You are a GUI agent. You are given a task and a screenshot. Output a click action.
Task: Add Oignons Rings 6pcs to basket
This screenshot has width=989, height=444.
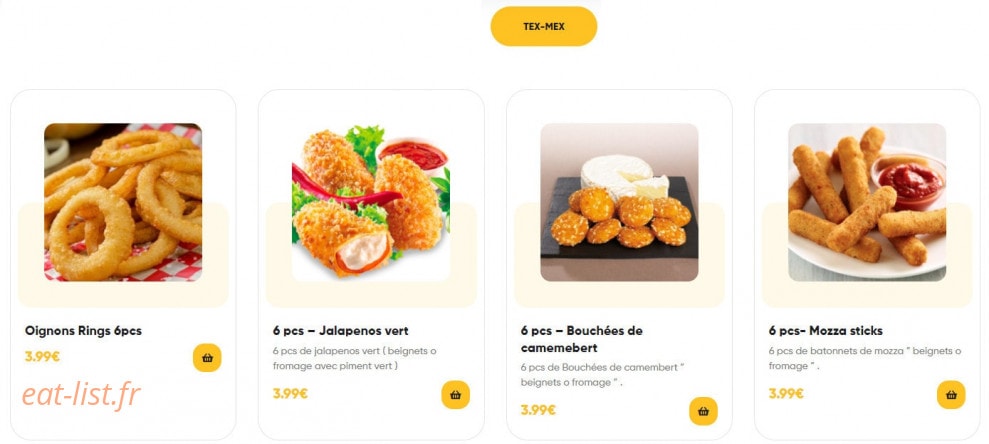point(207,358)
